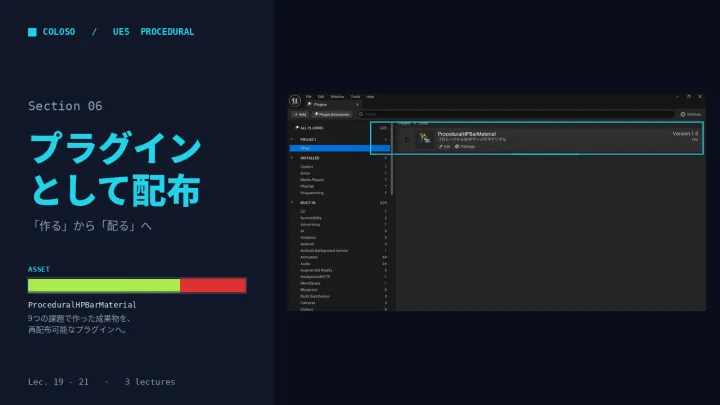Select the highlighted Other category under Project
This screenshot has width=720, height=405.
(340, 148)
